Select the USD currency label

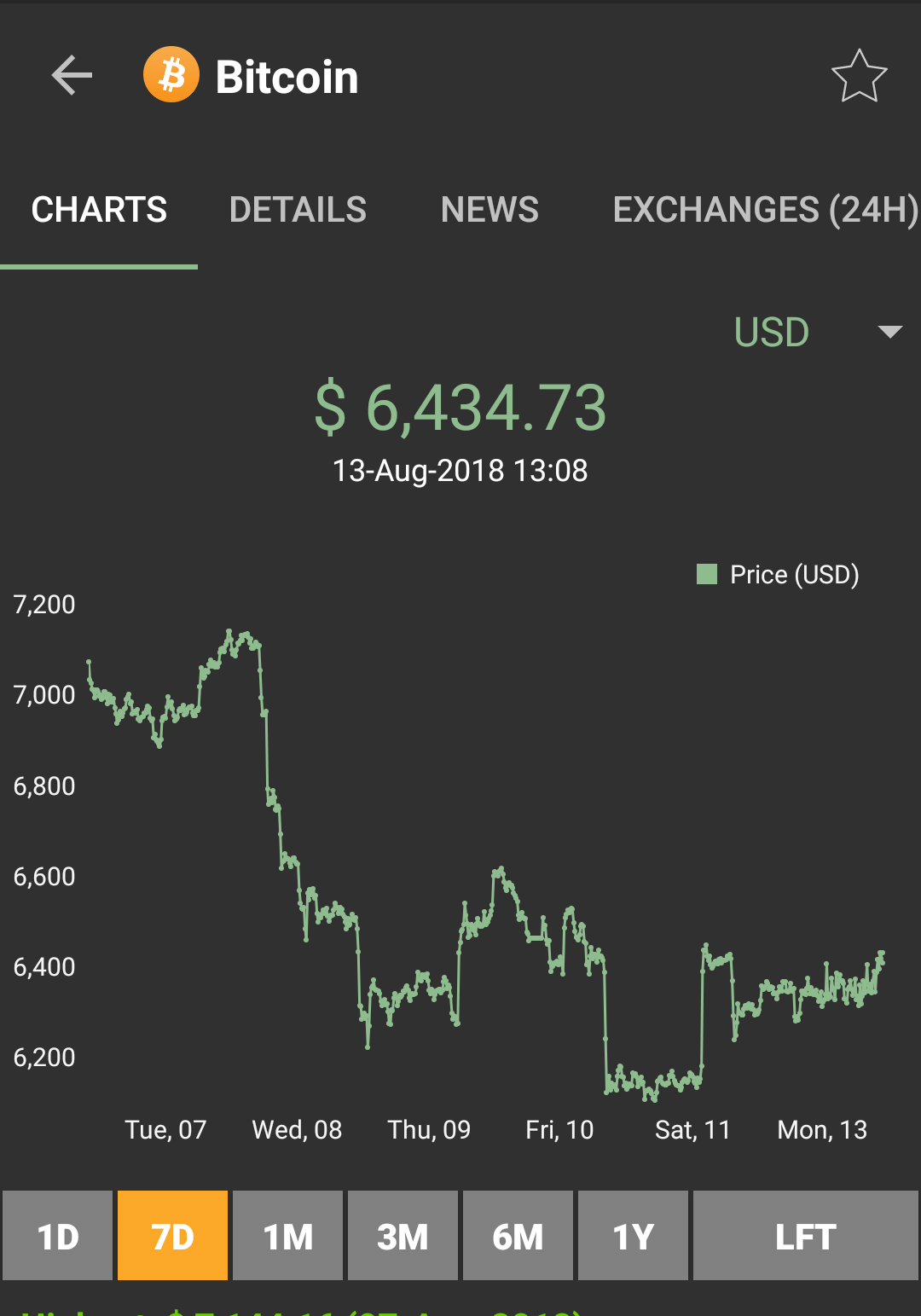pos(771,332)
